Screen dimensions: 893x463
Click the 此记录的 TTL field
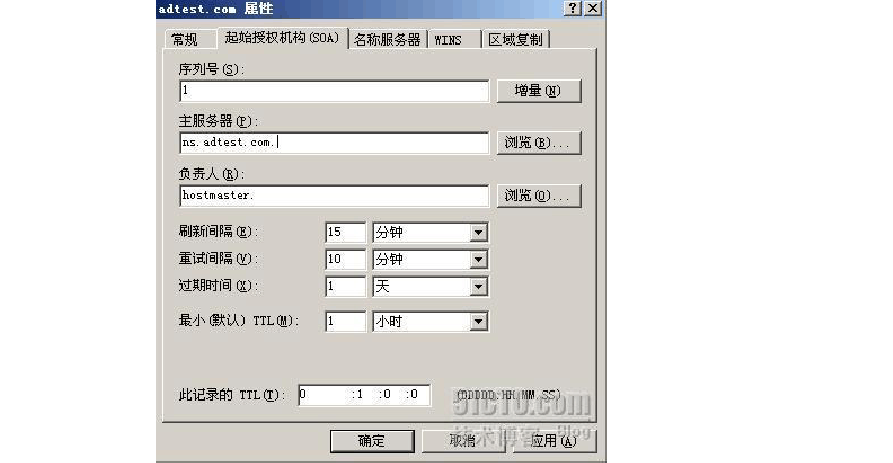pos(363,394)
